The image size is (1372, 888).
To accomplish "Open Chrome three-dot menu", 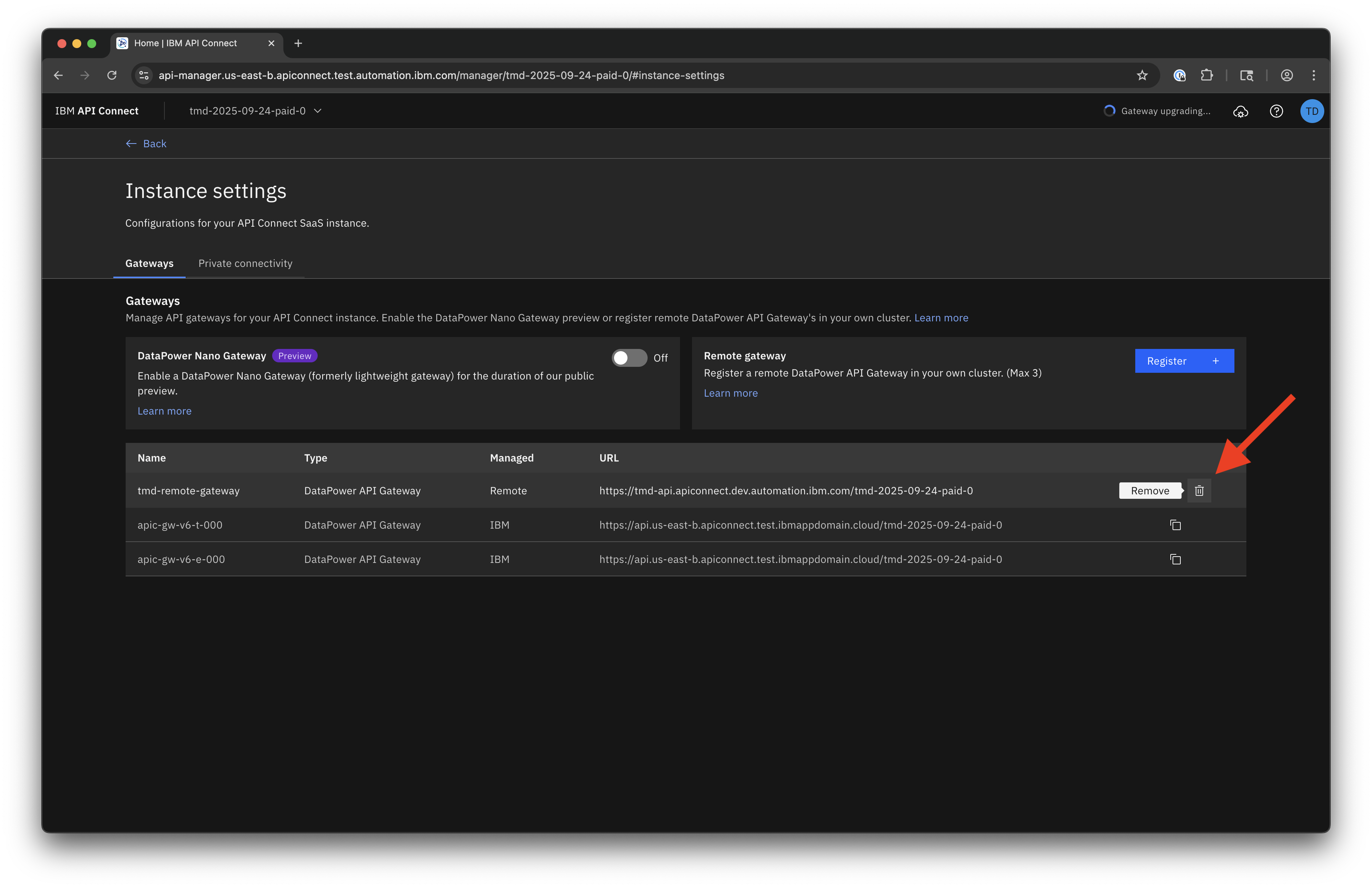I will tap(1313, 75).
